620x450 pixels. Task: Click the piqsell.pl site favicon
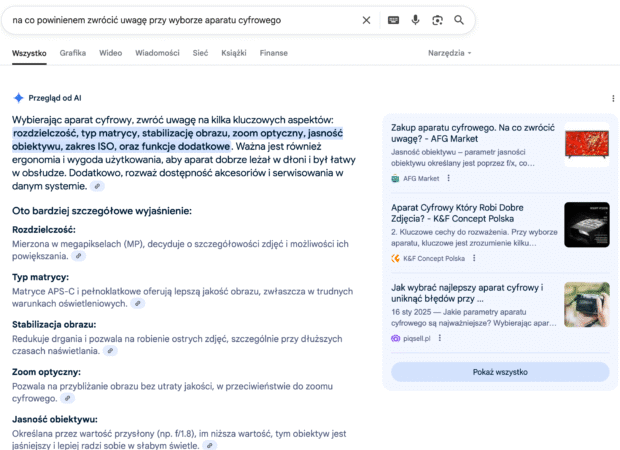[x=395, y=338]
